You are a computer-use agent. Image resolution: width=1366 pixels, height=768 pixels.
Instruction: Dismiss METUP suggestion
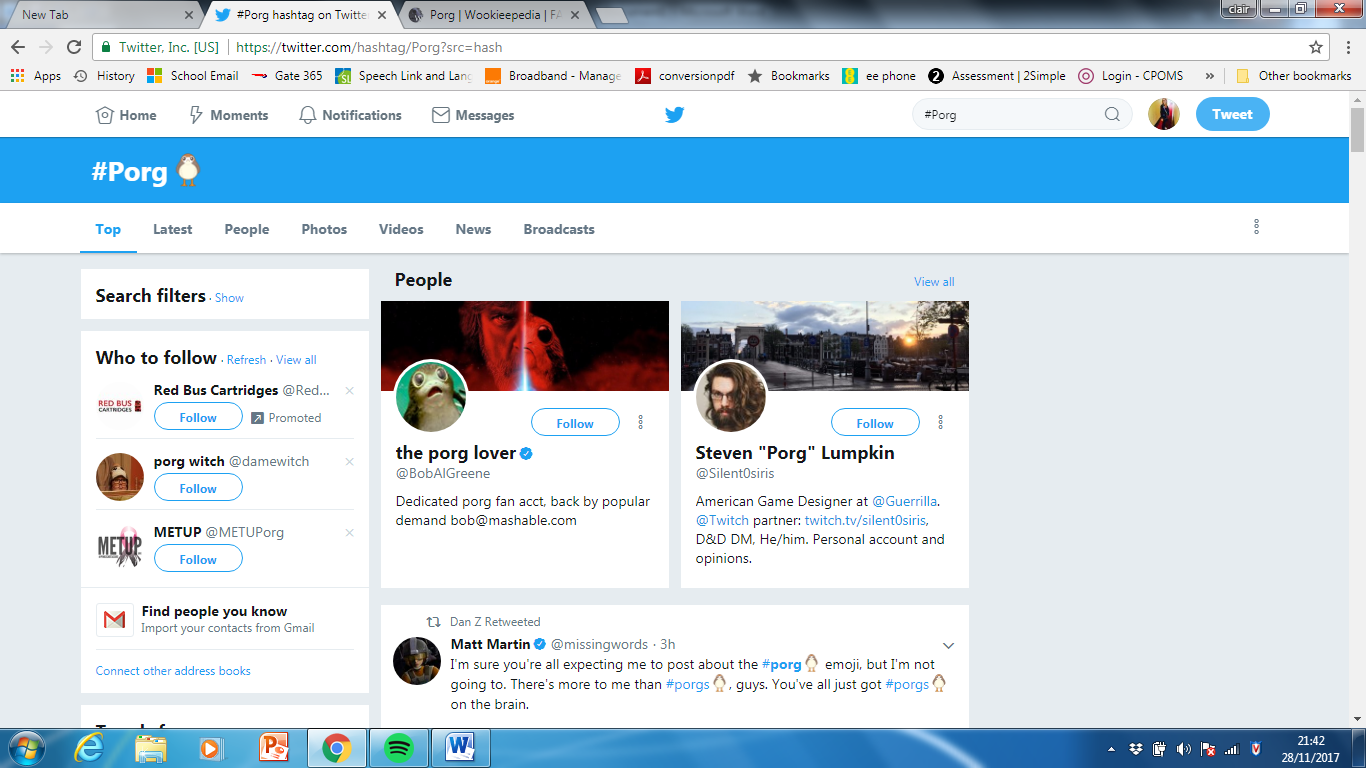click(x=349, y=533)
